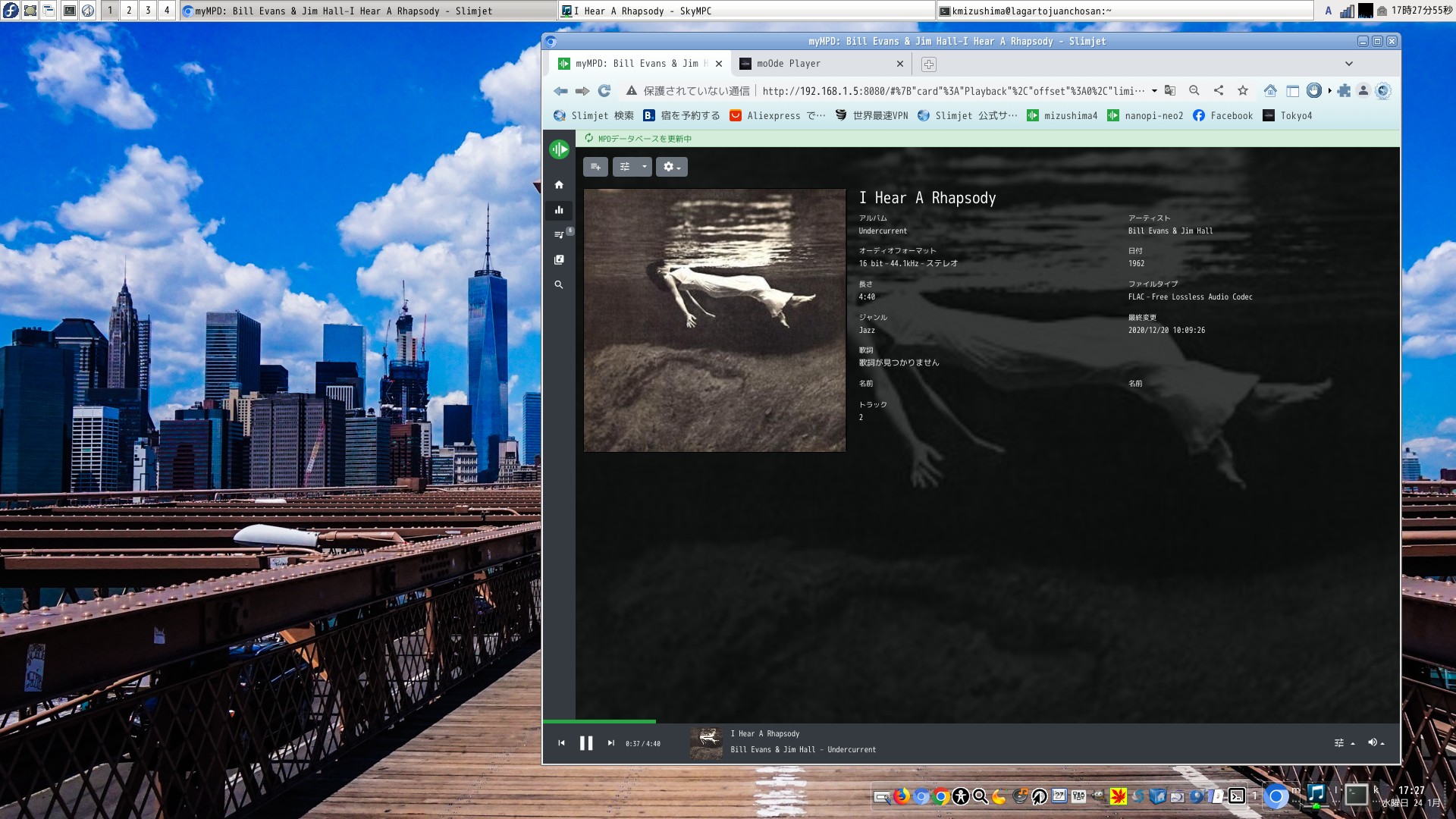Click the Undercurrent album link
Viewport: 1456px width, 819px height.
tap(883, 231)
